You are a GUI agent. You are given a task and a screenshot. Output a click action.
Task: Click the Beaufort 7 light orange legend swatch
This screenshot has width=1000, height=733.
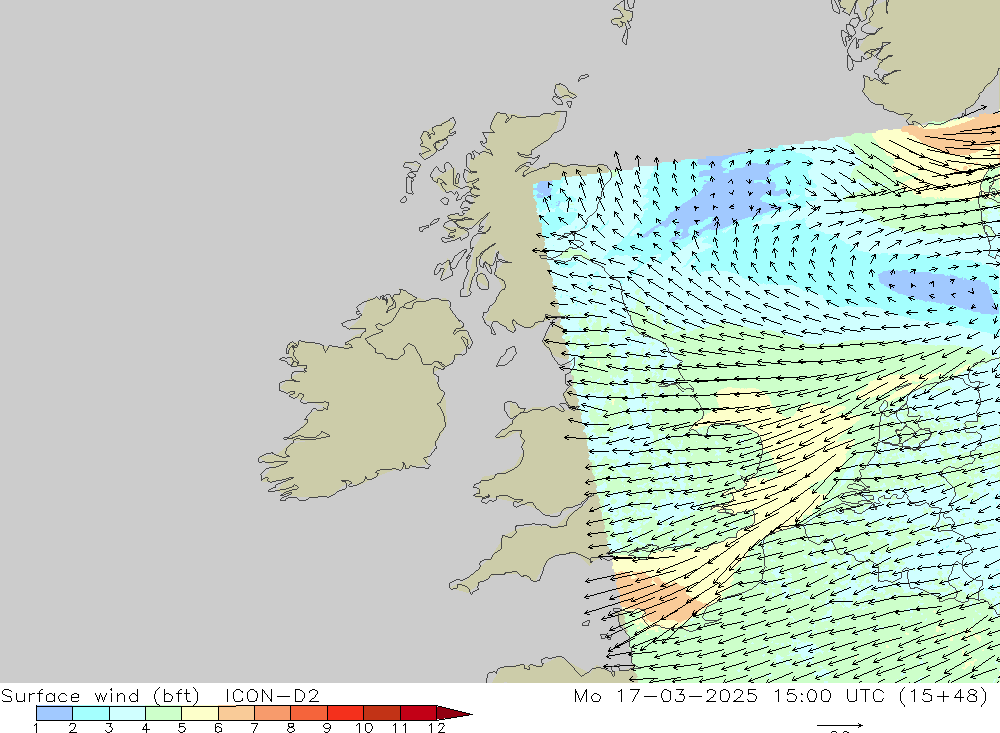272,713
